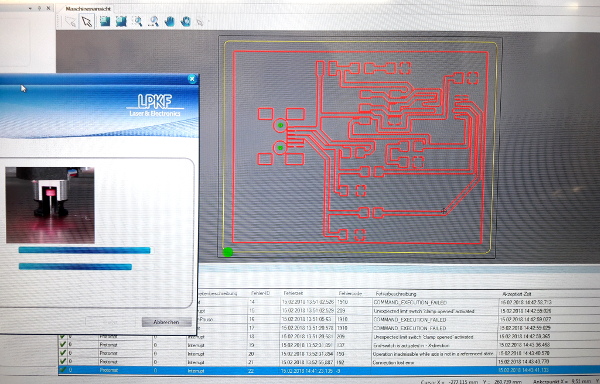600x384 pixels.
Task: Click the Akzeptiert Zeit column header
Action: [x=517, y=294]
